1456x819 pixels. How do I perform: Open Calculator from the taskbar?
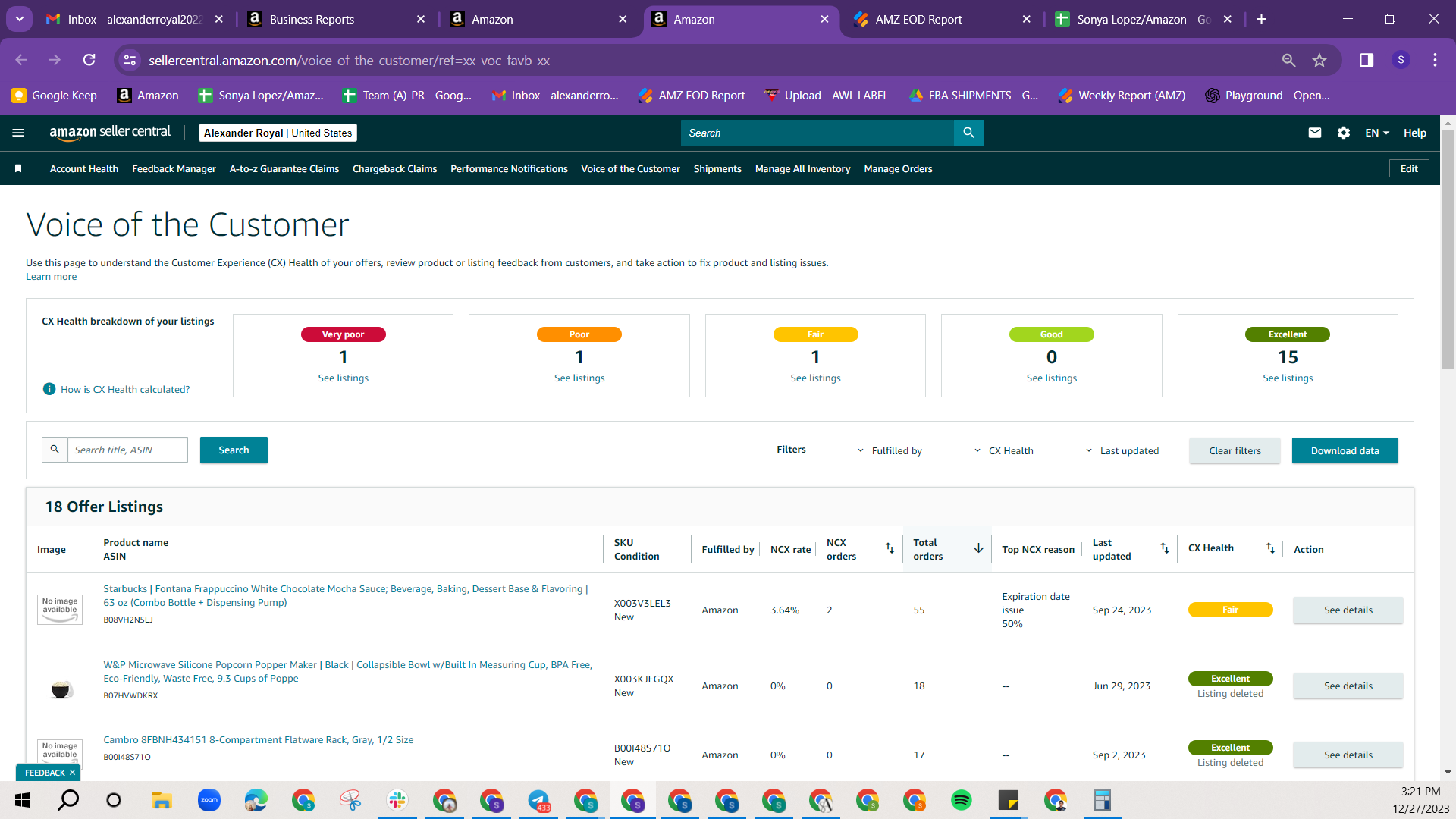(1102, 800)
